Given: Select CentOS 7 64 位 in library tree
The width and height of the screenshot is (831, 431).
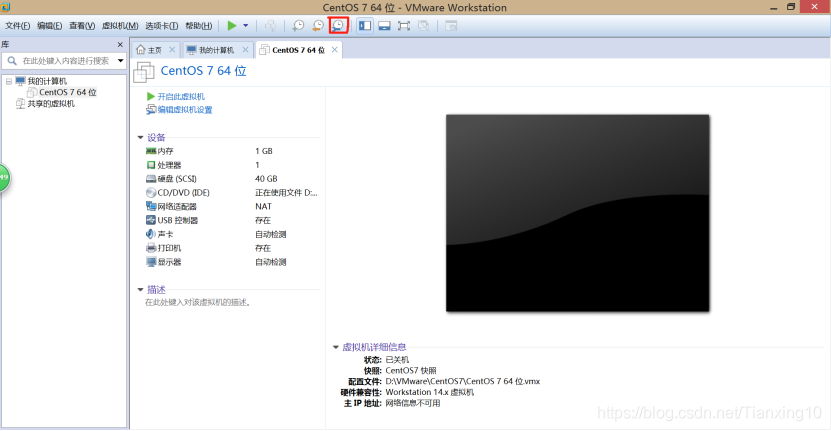Looking at the screenshot, I should [x=68, y=92].
